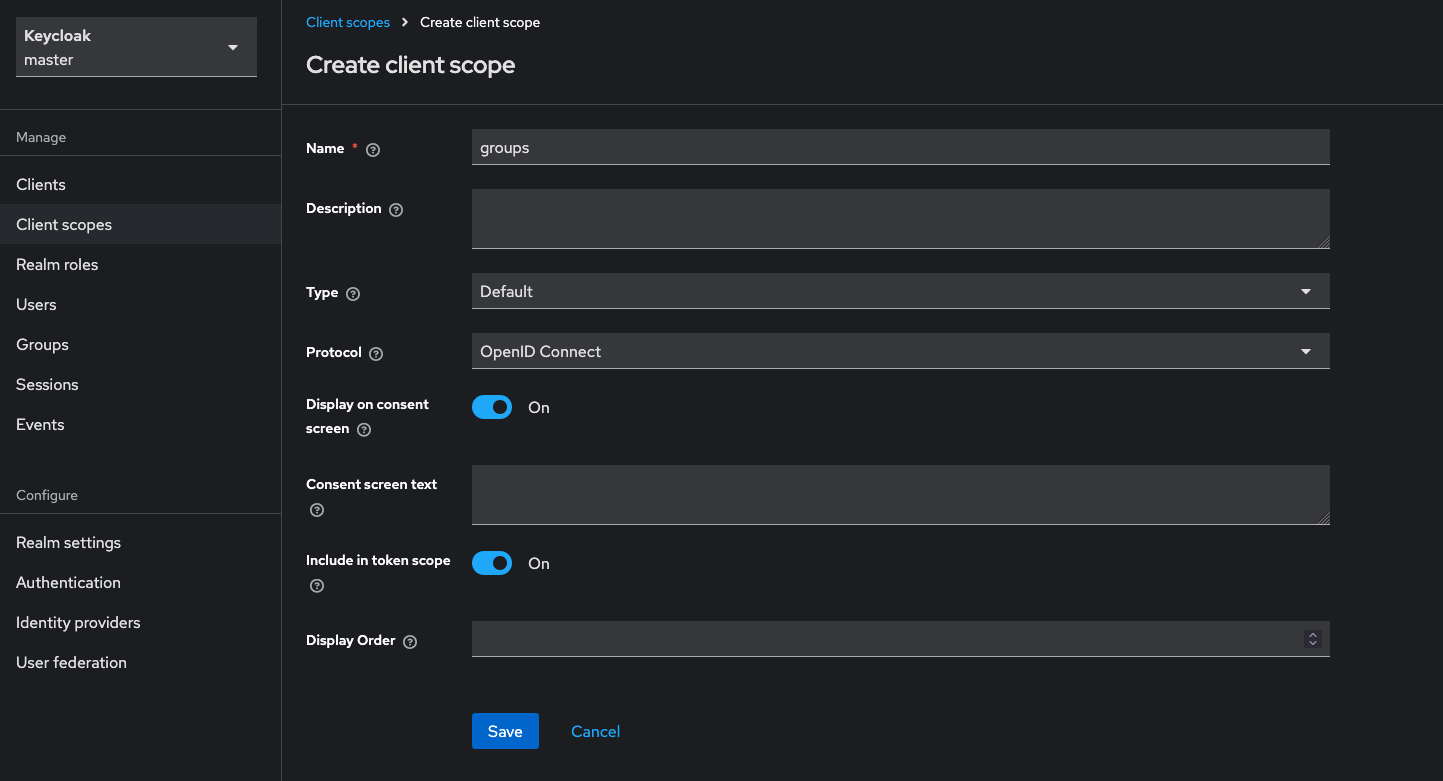Viewport: 1443px width, 781px height.
Task: Click the Display Order number stepper arrows
Action: point(1313,638)
